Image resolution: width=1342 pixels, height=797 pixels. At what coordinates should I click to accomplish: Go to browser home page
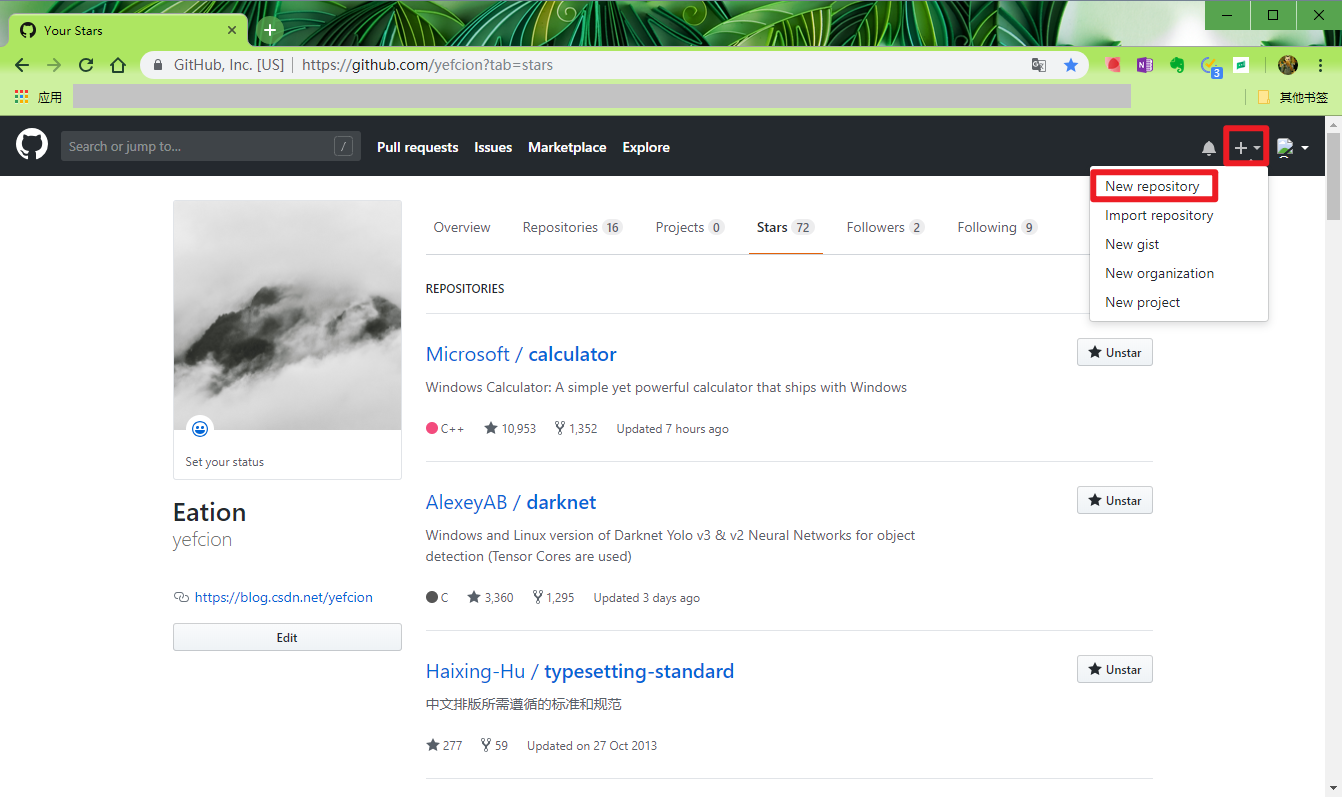118,65
